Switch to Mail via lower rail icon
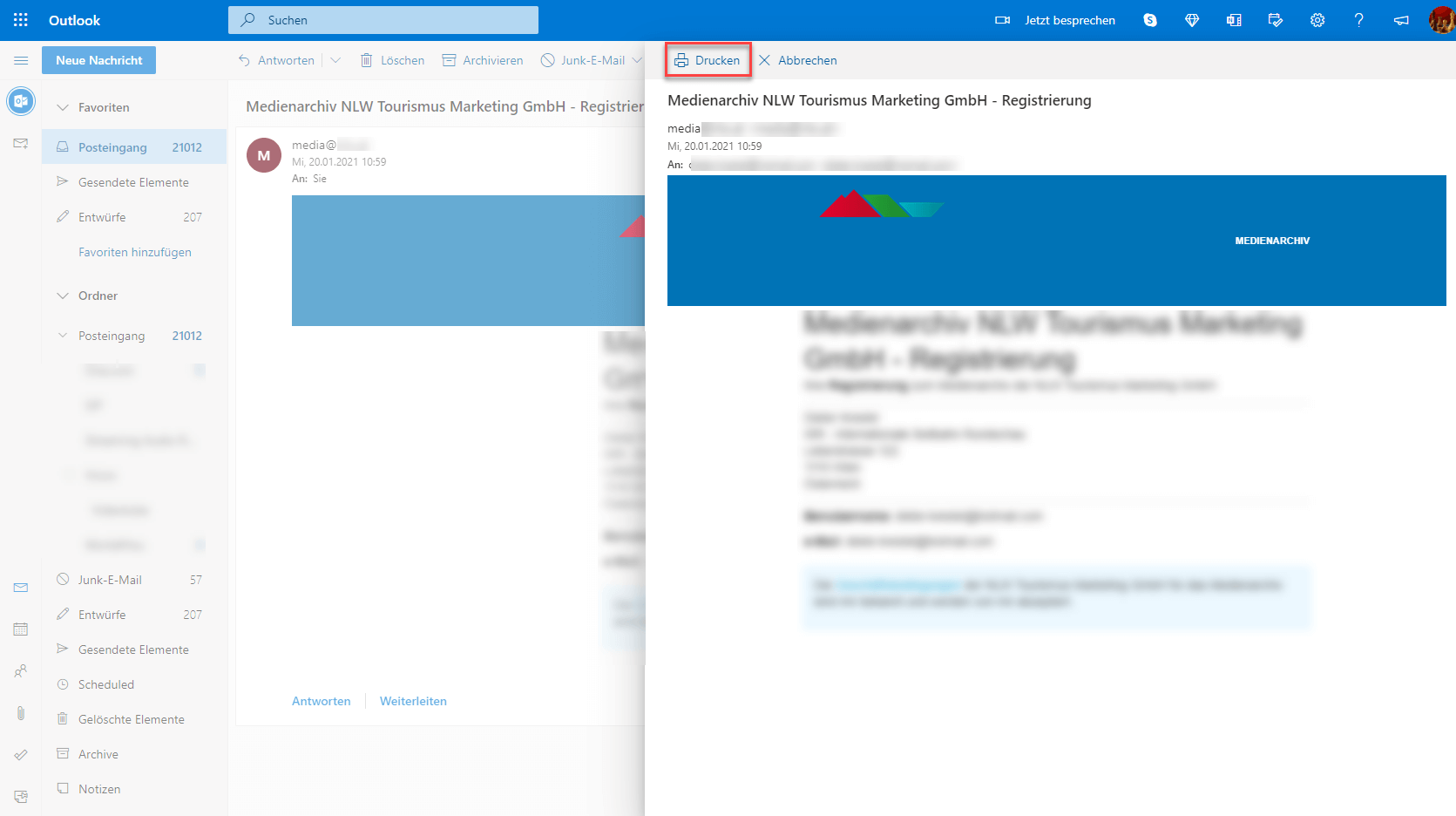The image size is (1456, 816). (21, 588)
